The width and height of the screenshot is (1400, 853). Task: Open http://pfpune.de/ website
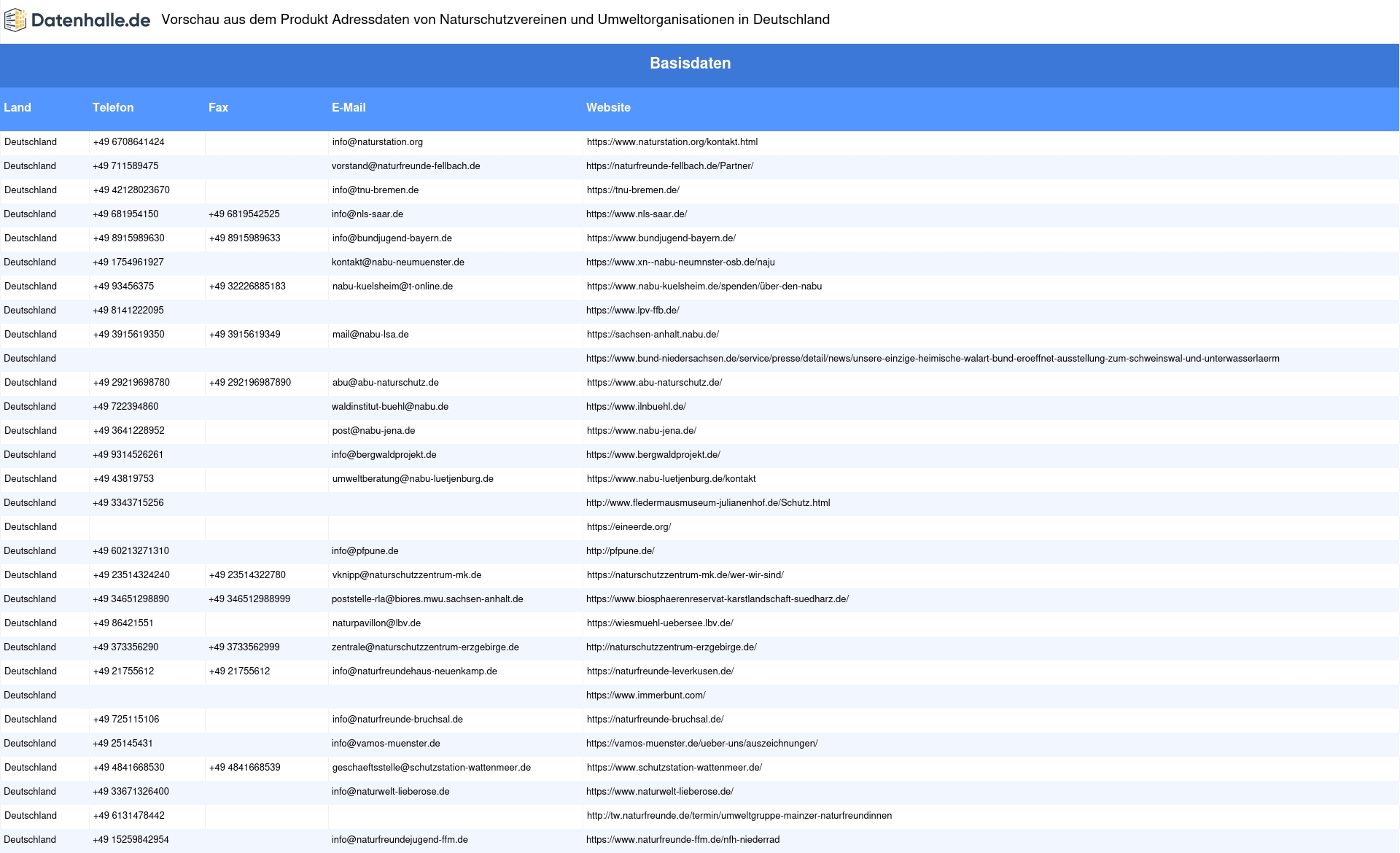point(621,551)
